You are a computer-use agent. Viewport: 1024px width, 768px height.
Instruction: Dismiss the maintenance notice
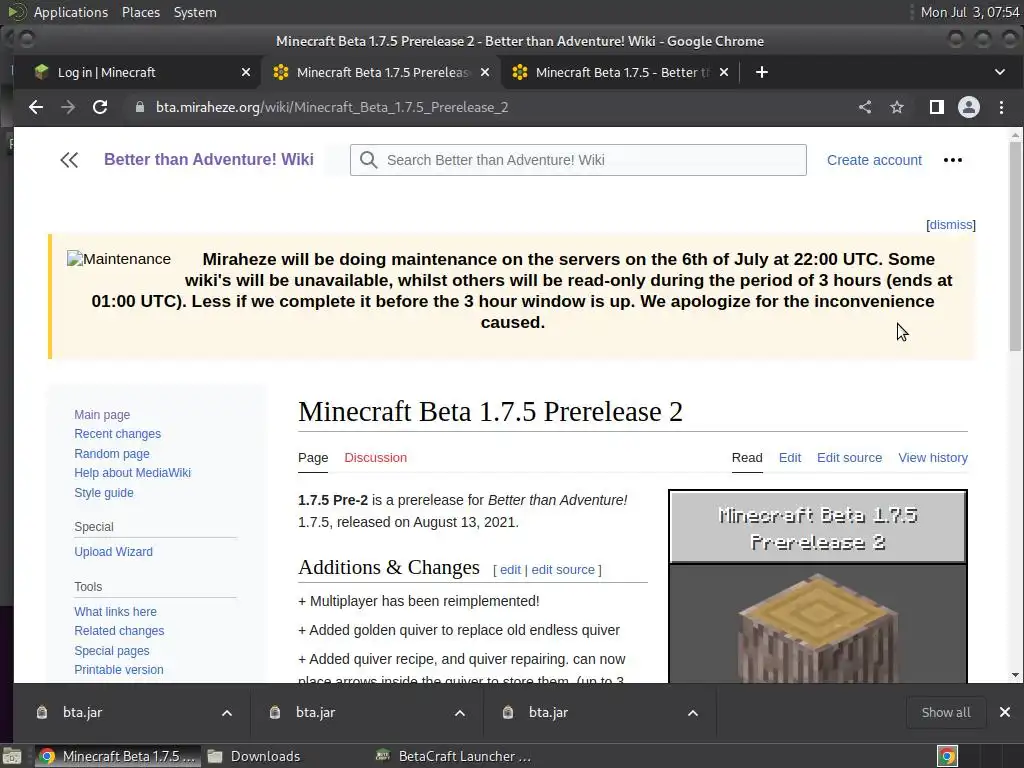click(951, 225)
